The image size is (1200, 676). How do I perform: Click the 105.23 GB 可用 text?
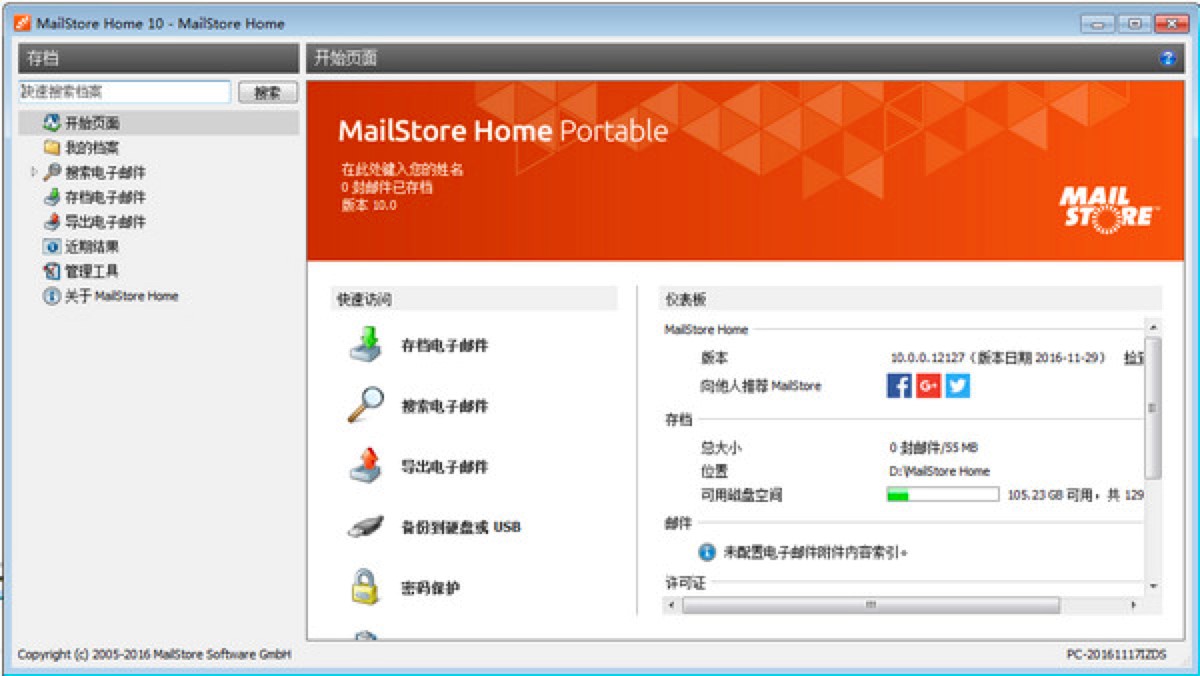coord(1050,494)
